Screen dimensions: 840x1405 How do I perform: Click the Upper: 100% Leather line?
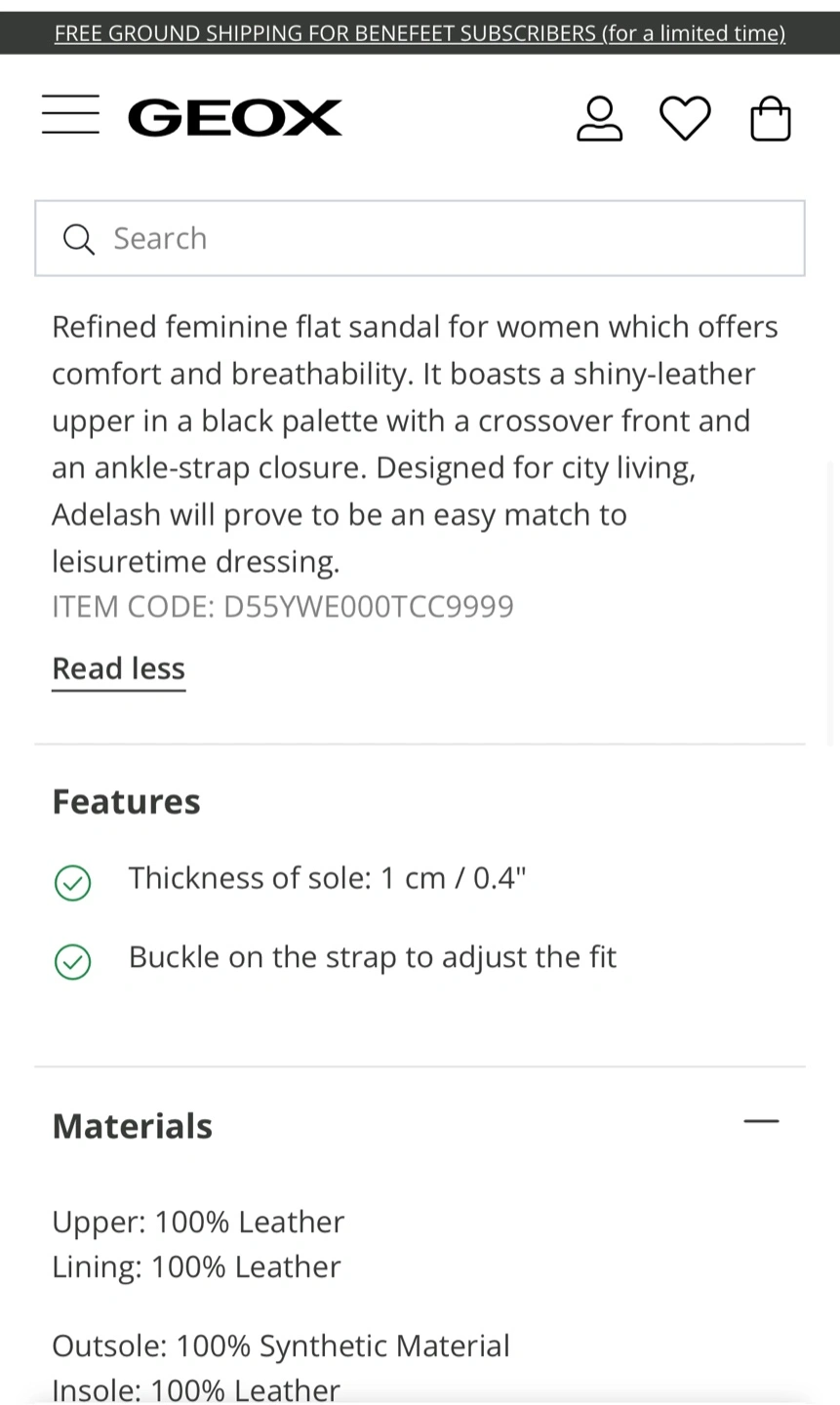coord(198,1222)
